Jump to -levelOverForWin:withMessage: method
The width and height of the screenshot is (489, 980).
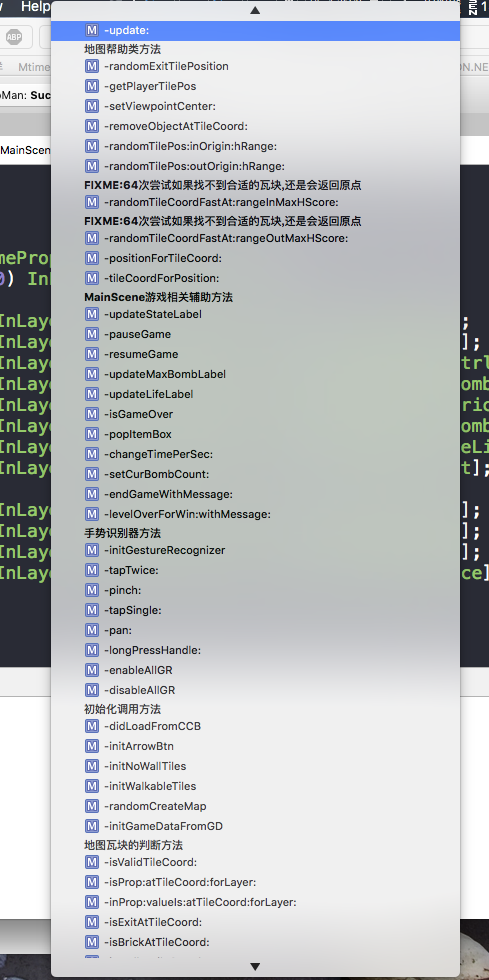coord(255,514)
